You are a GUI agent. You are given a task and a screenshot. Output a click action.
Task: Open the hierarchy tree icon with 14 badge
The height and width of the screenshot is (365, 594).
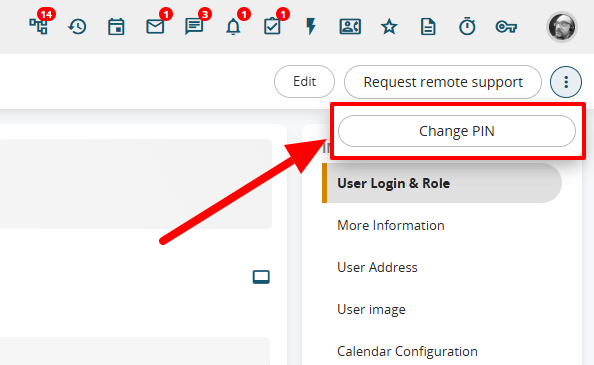[39, 27]
